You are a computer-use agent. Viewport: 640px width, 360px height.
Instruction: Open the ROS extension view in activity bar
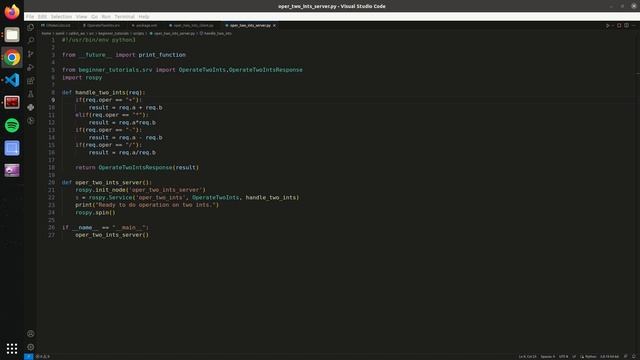click(31, 121)
